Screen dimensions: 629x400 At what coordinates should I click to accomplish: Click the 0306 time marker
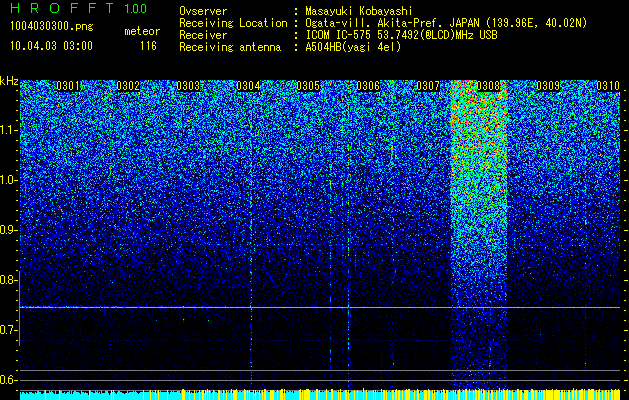[x=368, y=86]
